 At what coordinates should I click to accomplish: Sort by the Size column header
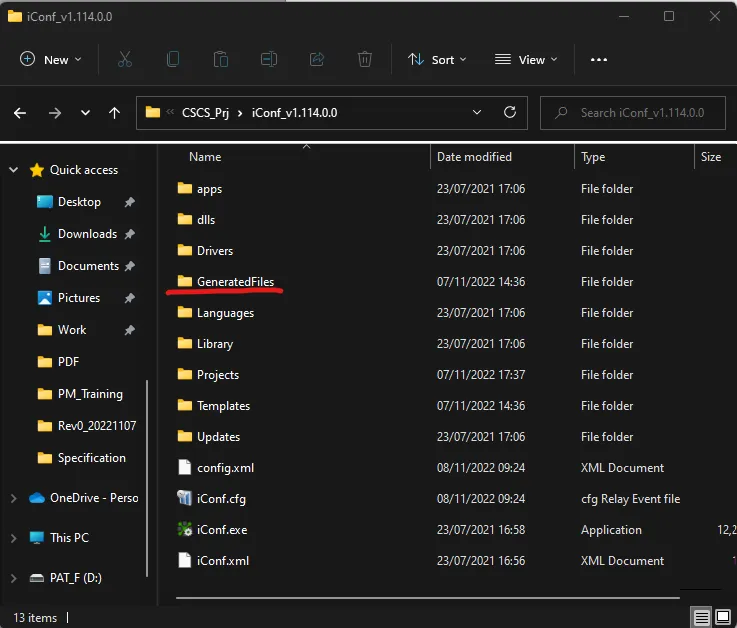[x=711, y=157]
